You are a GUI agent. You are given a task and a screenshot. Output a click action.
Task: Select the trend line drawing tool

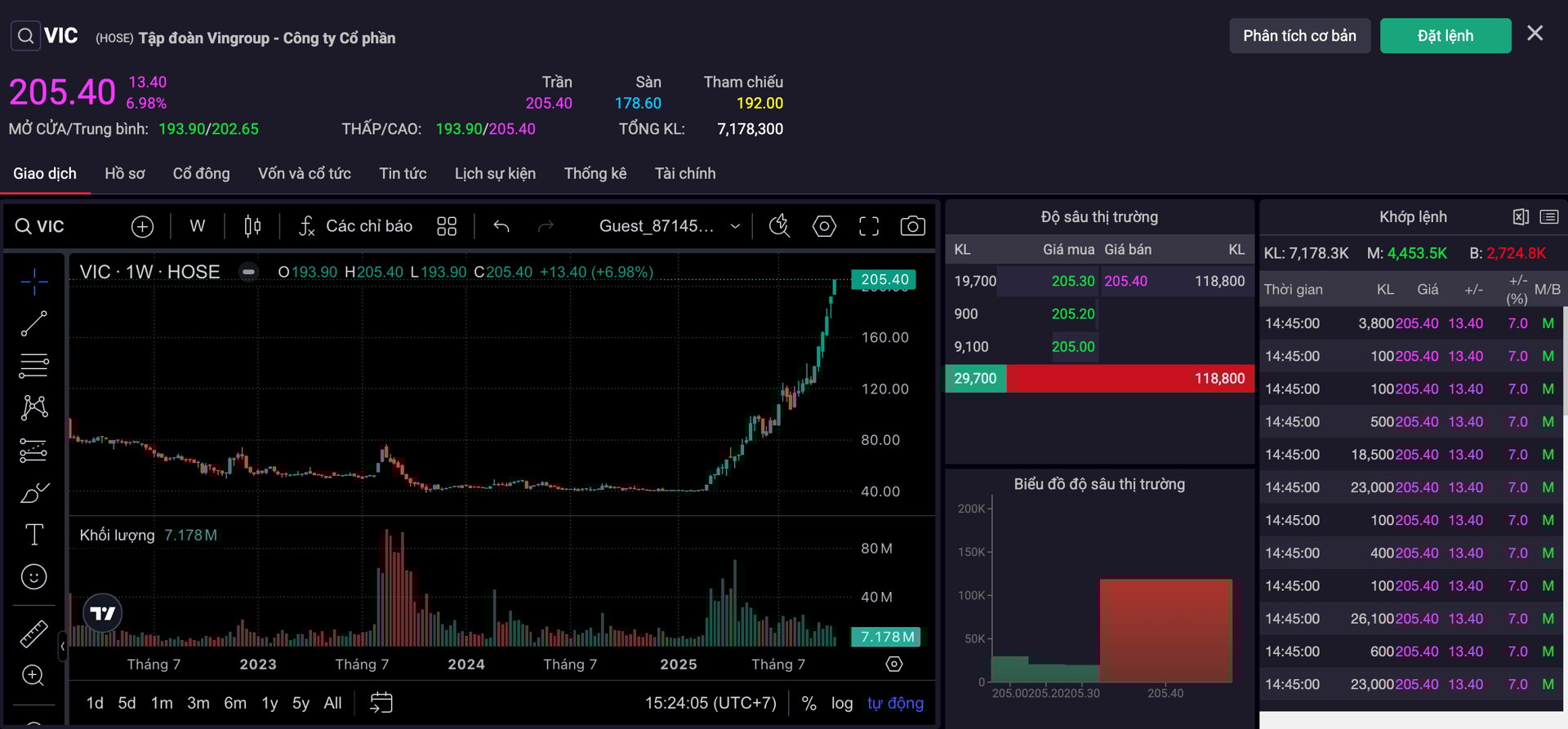click(x=33, y=323)
